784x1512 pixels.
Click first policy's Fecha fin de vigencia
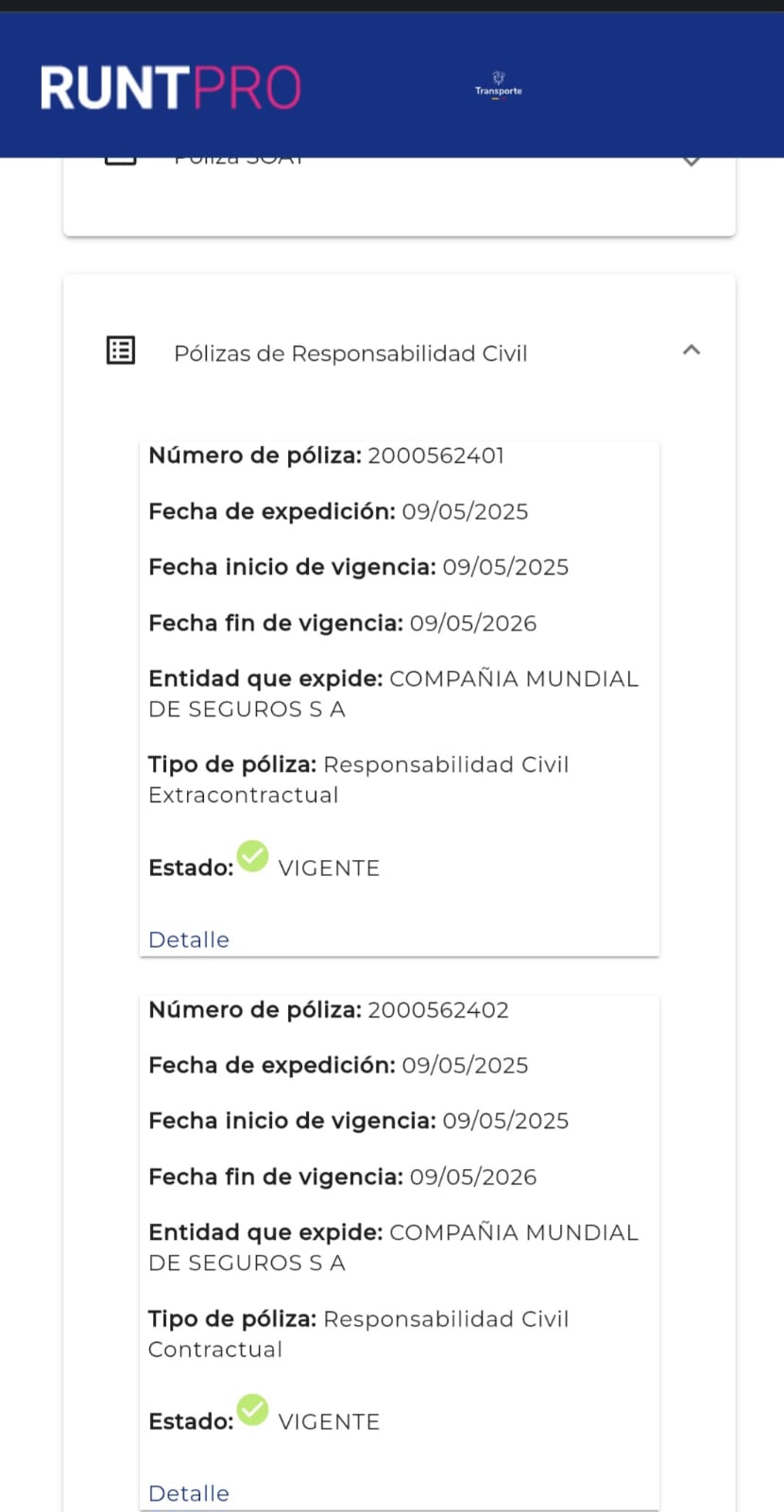click(472, 624)
